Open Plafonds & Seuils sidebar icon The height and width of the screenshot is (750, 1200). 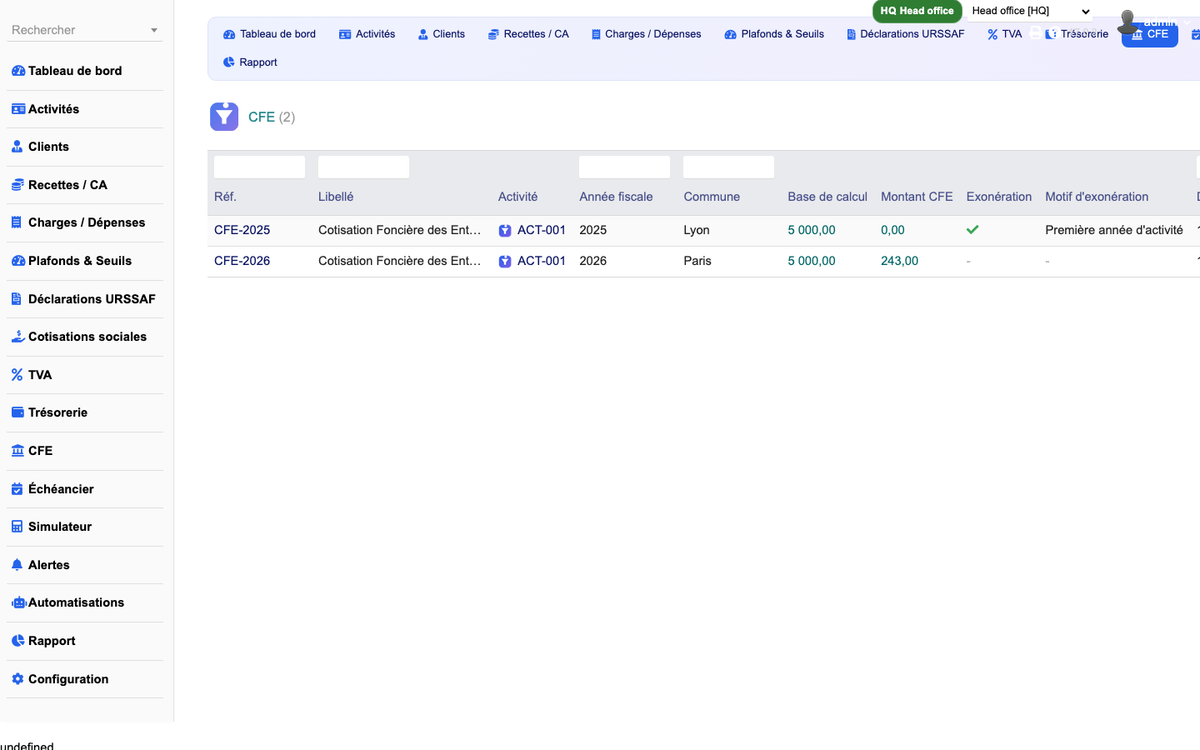18,261
